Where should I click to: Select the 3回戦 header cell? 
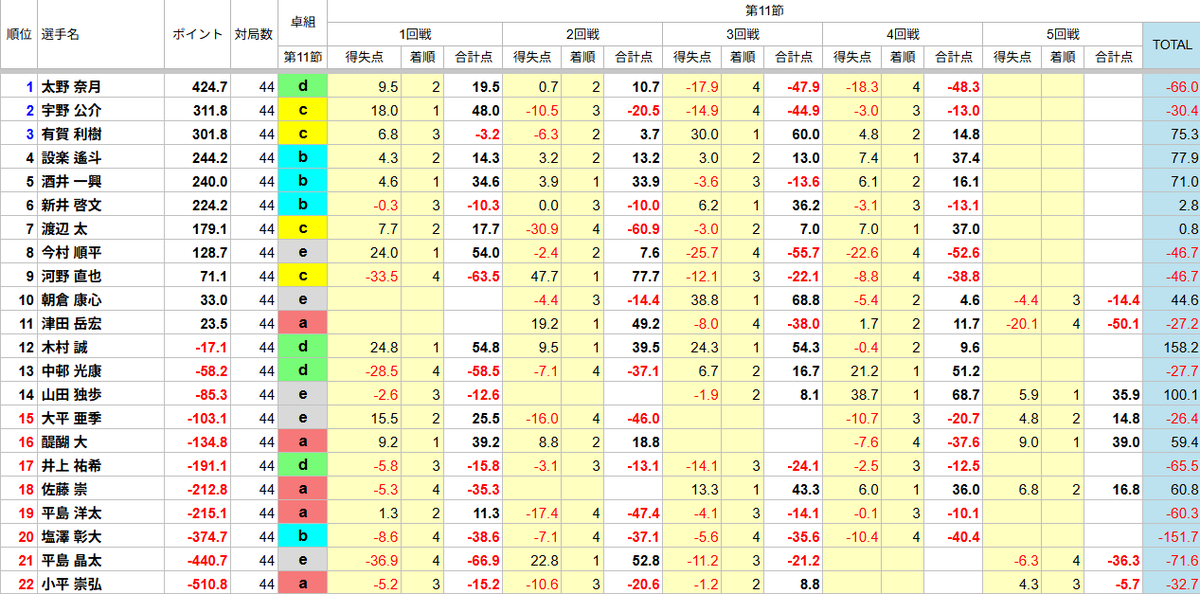[x=742, y=34]
